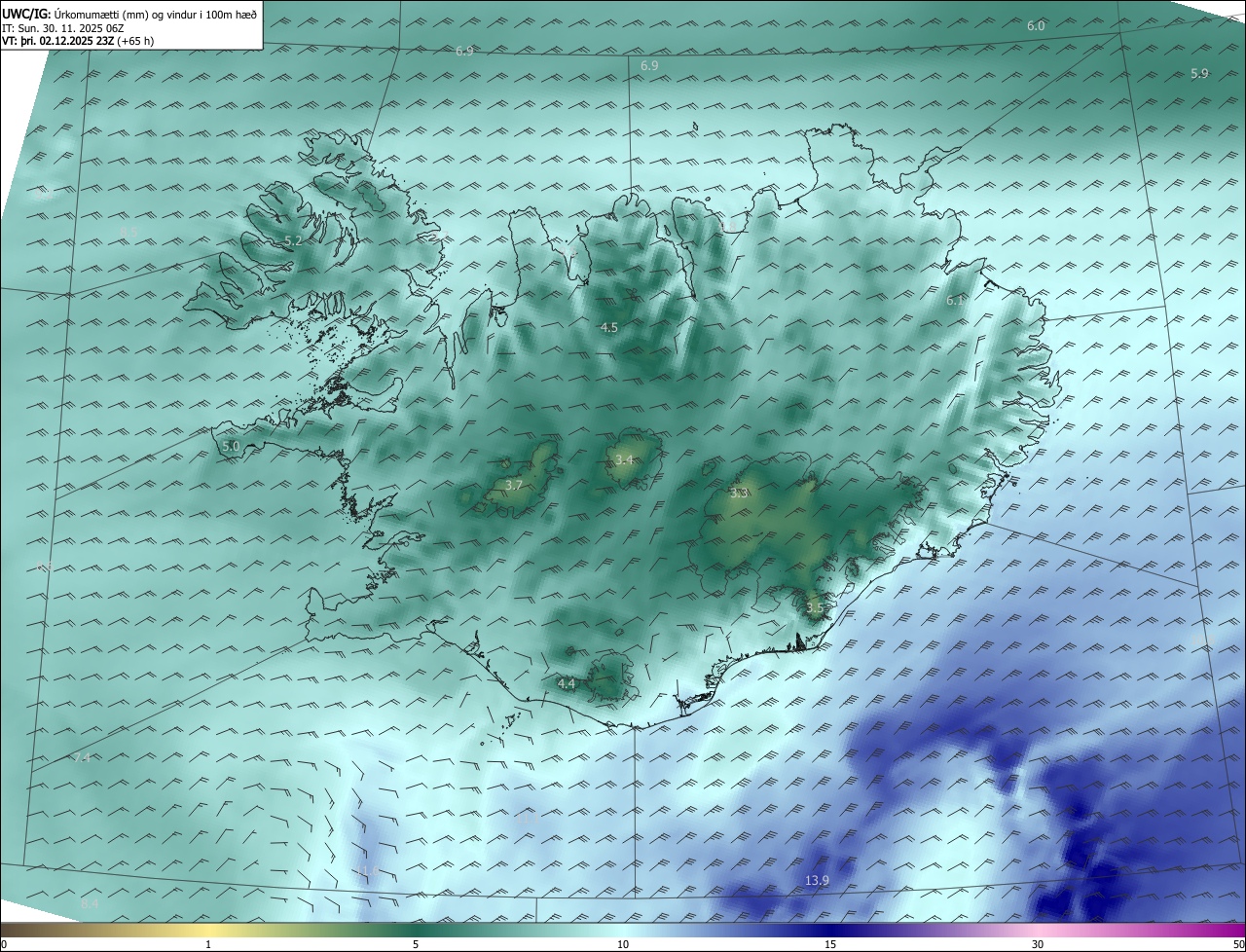Click the 15 tick on the color scale
1246x952 pixels.
point(830,944)
